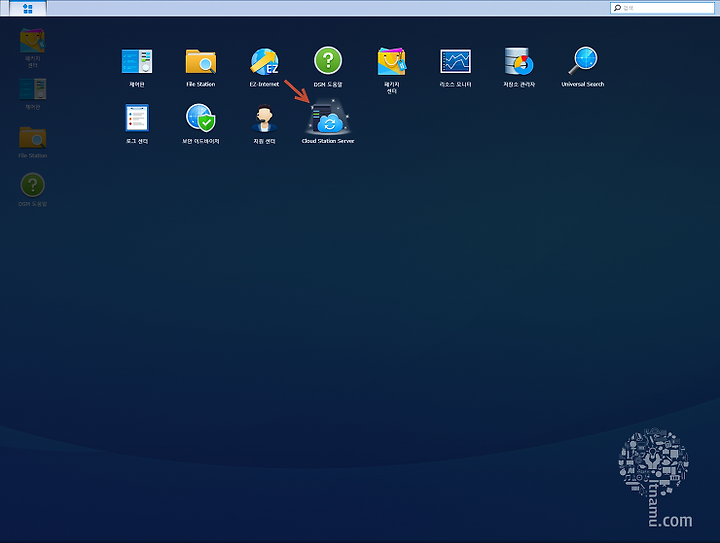Select dimmed Control Panel desktop shortcut on left
The image size is (720, 543).
coord(33,89)
